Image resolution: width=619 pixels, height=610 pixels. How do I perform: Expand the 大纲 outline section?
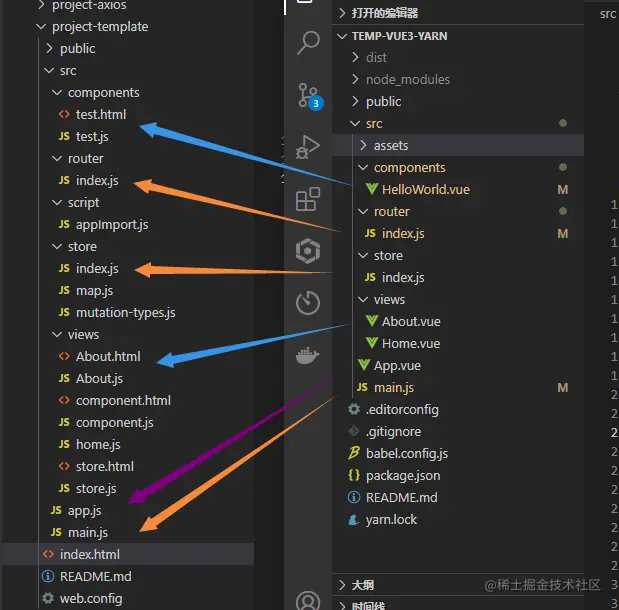coord(342,585)
